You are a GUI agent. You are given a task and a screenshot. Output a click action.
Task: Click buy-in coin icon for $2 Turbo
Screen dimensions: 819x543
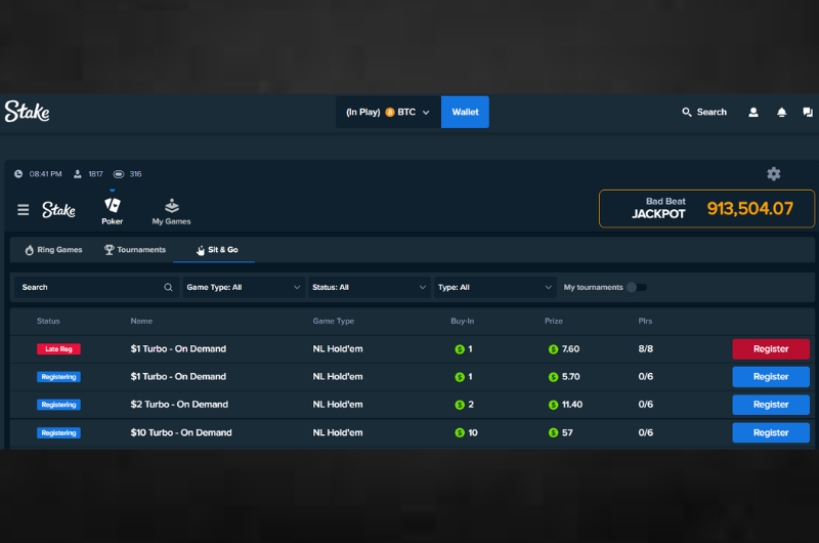tap(460, 405)
